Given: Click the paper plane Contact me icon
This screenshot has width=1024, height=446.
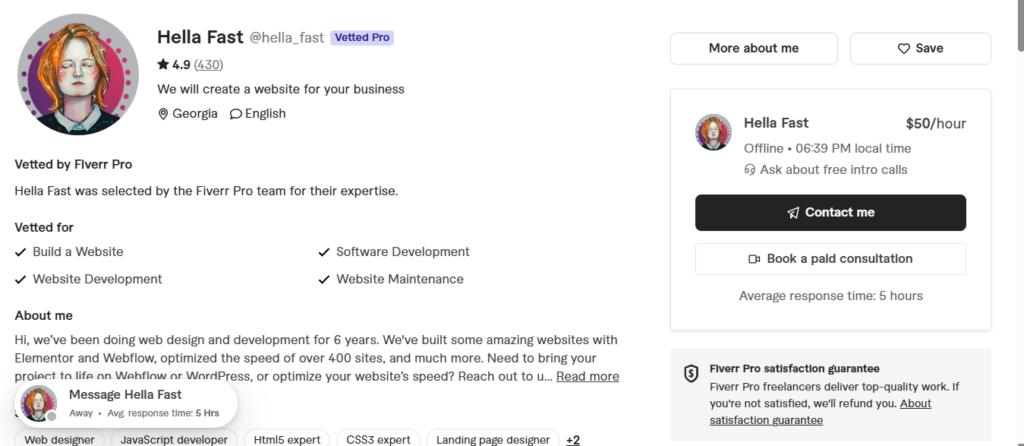Looking at the screenshot, I should point(793,213).
